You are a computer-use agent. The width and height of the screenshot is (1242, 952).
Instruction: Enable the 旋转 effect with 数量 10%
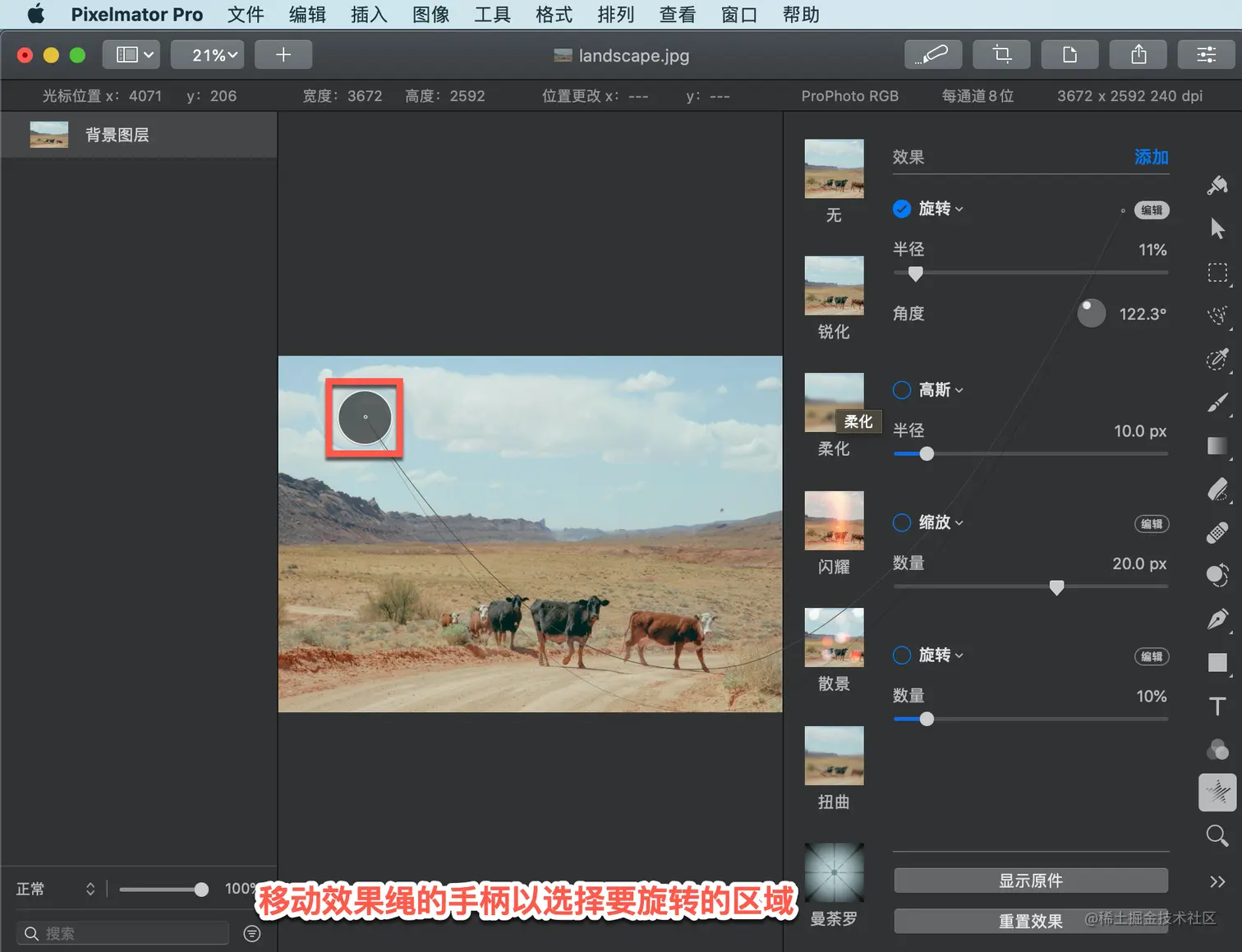pyautogui.click(x=902, y=655)
